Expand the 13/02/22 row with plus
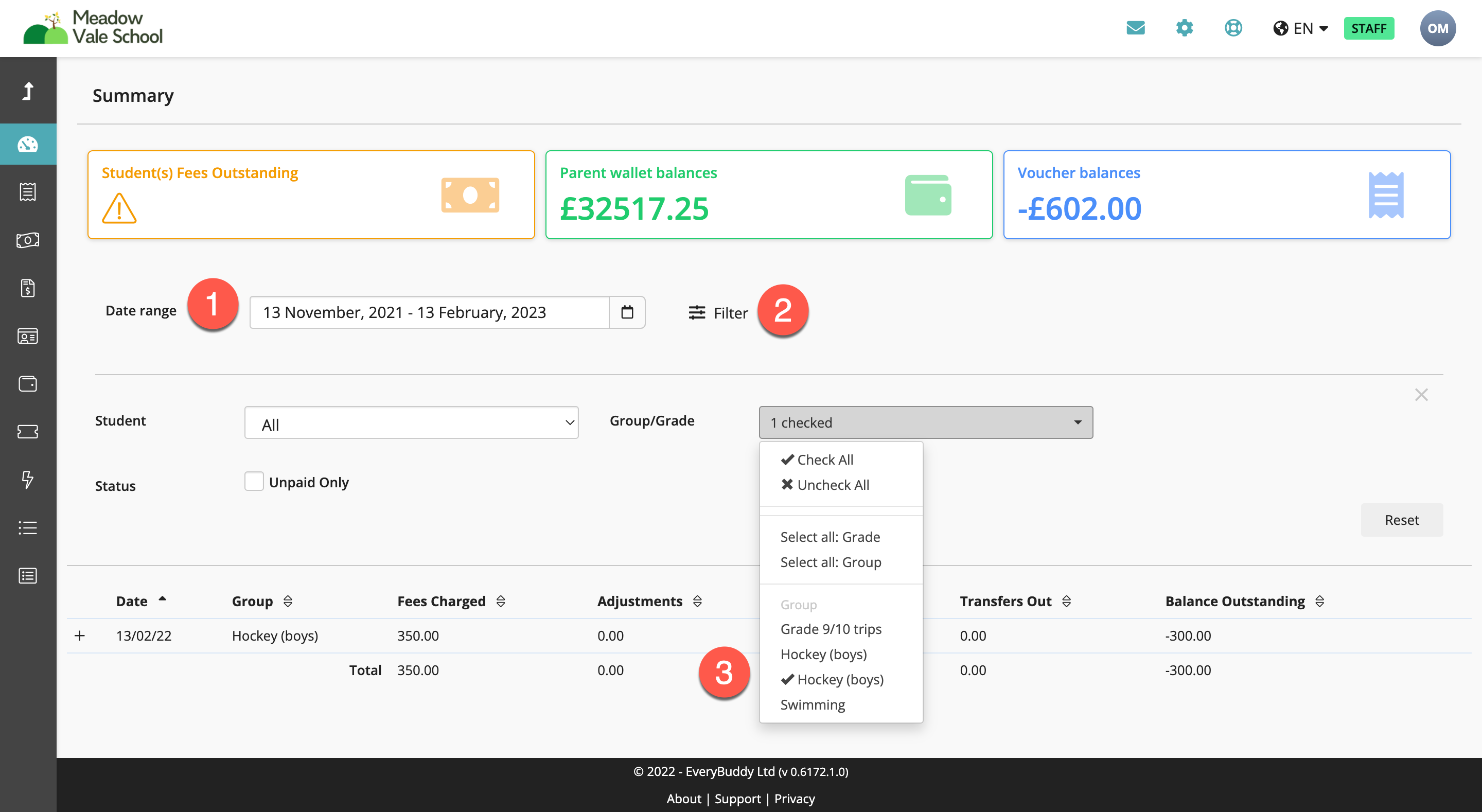Viewport: 1482px width, 812px height. pos(79,636)
